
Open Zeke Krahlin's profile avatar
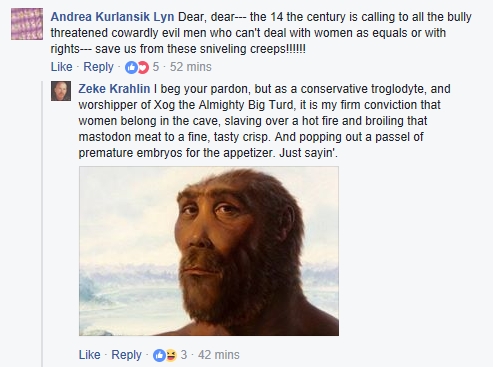61,91
